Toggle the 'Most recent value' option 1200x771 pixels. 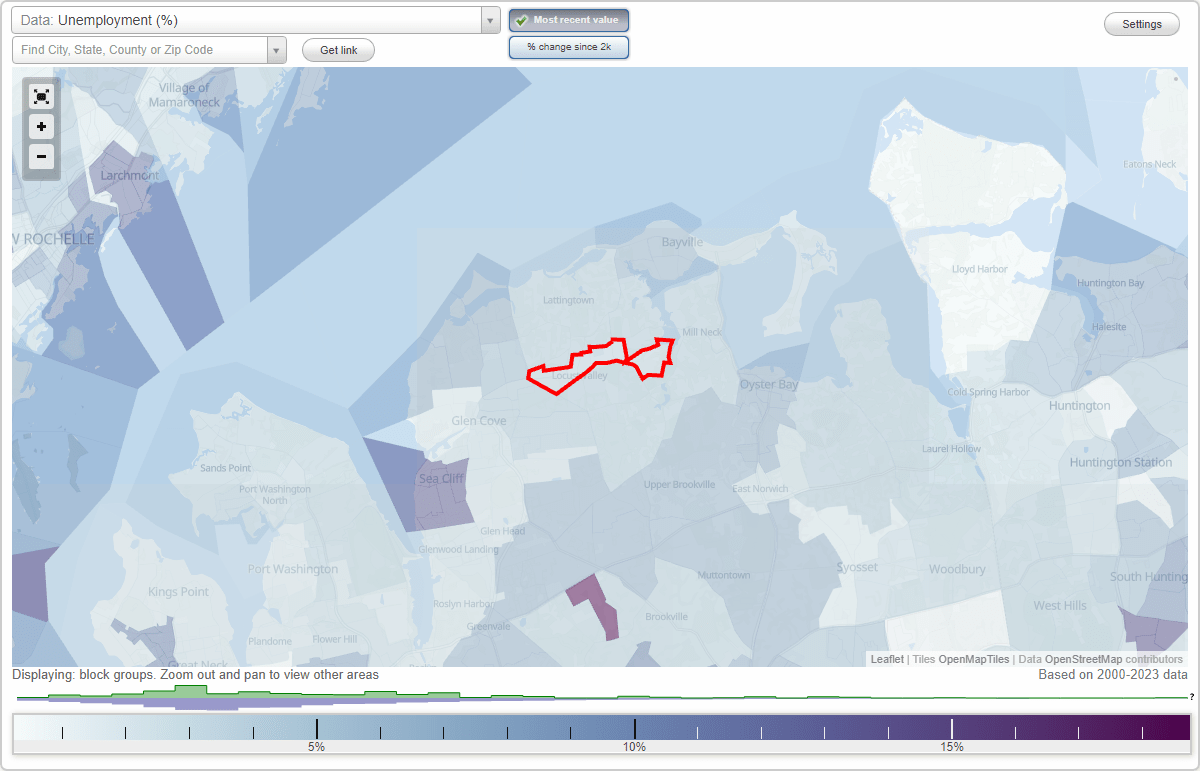click(x=569, y=20)
